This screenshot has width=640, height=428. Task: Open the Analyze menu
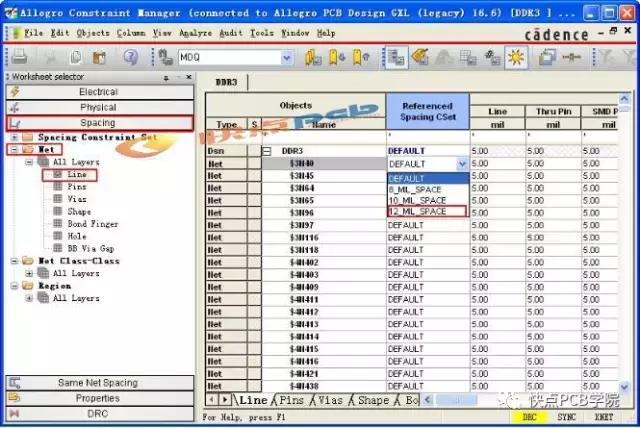pyautogui.click(x=196, y=33)
